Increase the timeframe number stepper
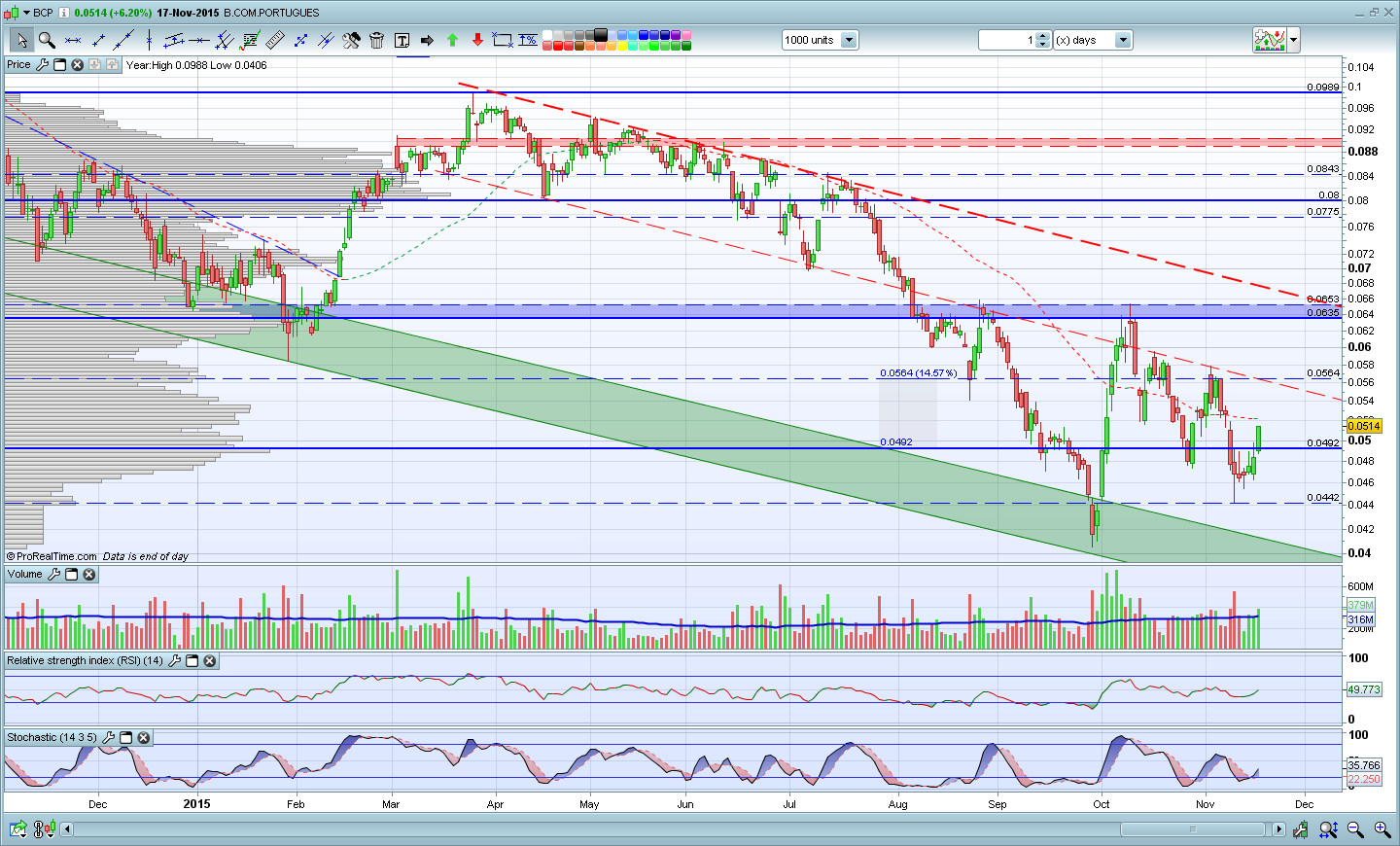The height and width of the screenshot is (846, 1400). 1043,36
